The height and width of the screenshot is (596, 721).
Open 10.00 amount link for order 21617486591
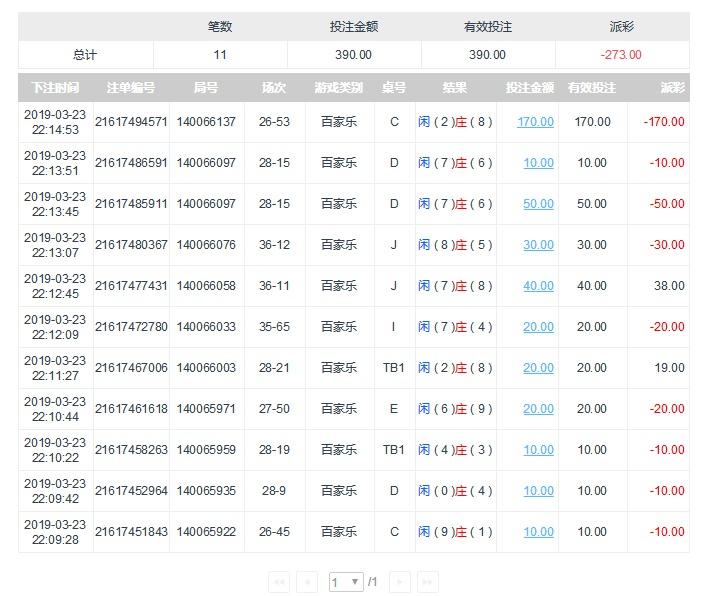[x=538, y=163]
